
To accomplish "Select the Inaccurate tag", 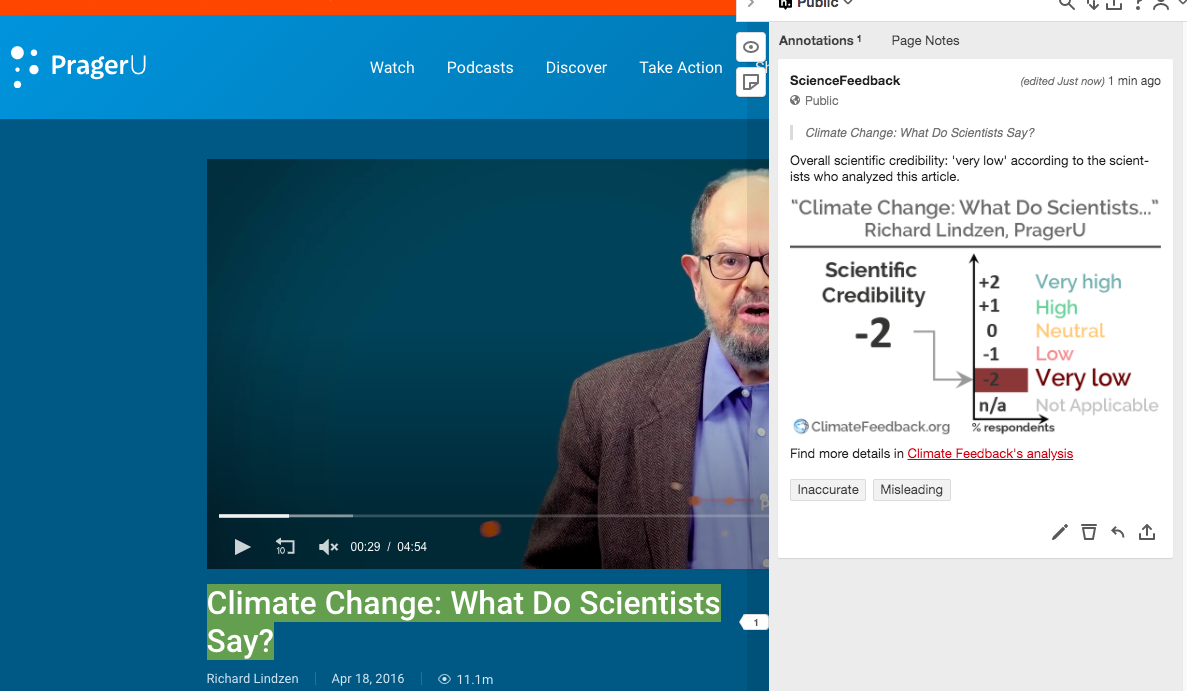I will pyautogui.click(x=828, y=490).
